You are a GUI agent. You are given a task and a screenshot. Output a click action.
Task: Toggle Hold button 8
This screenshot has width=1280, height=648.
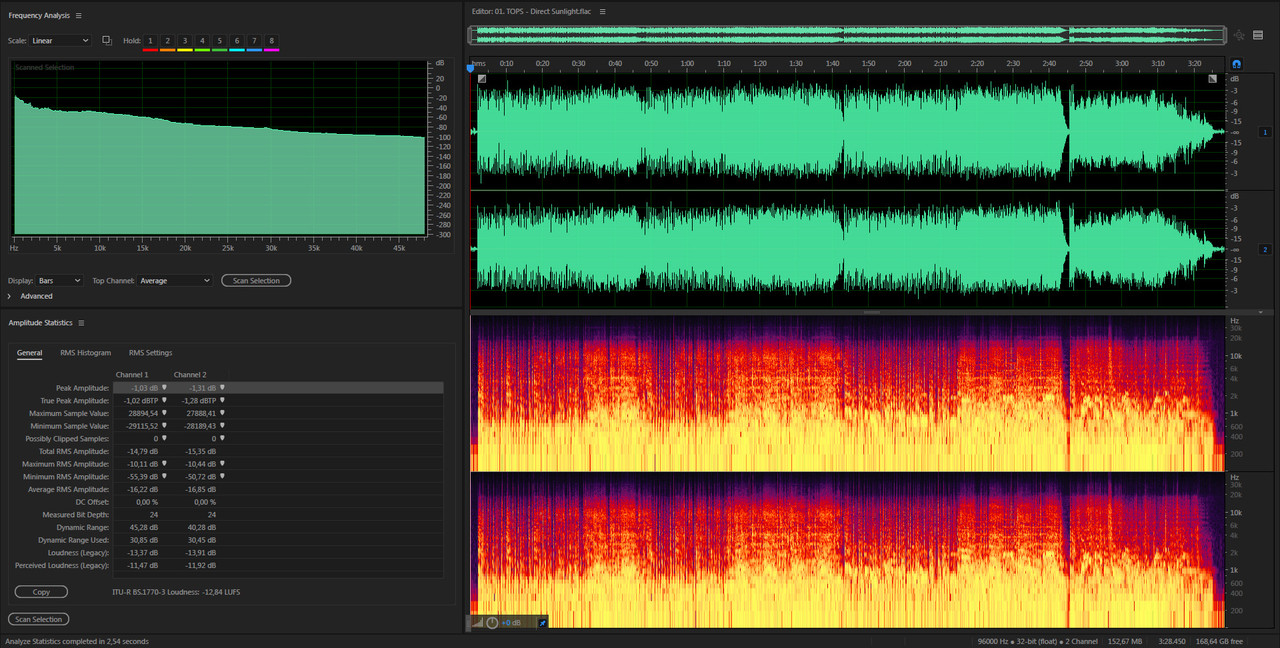tap(271, 40)
